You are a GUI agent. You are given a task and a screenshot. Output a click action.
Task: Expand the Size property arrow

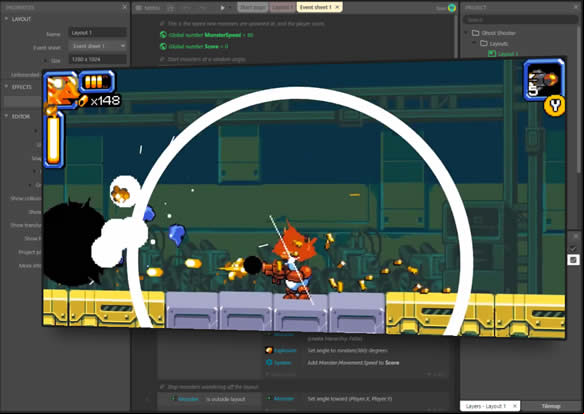[x=46, y=60]
